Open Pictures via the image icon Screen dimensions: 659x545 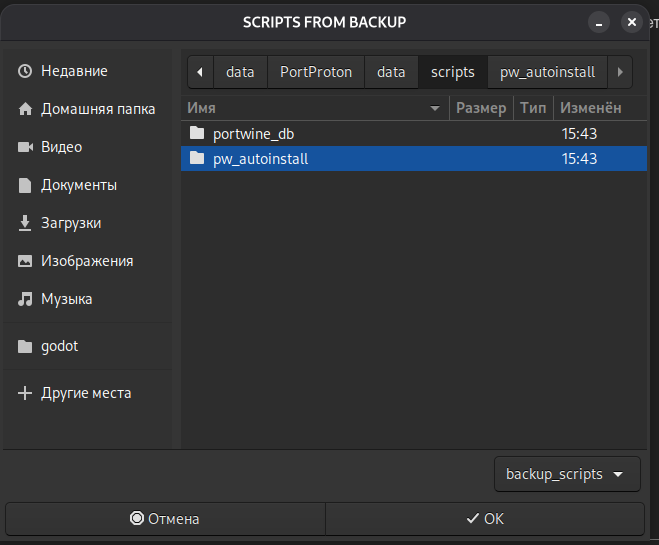(x=25, y=262)
